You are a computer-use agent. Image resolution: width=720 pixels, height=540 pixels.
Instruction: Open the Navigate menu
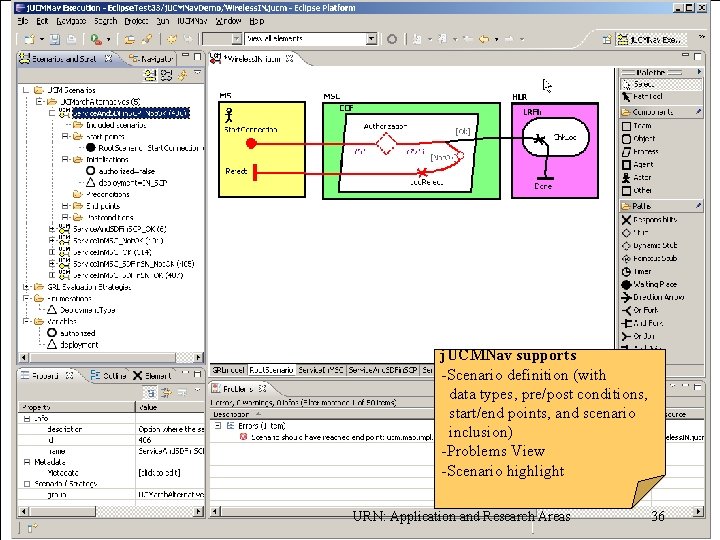71,21
